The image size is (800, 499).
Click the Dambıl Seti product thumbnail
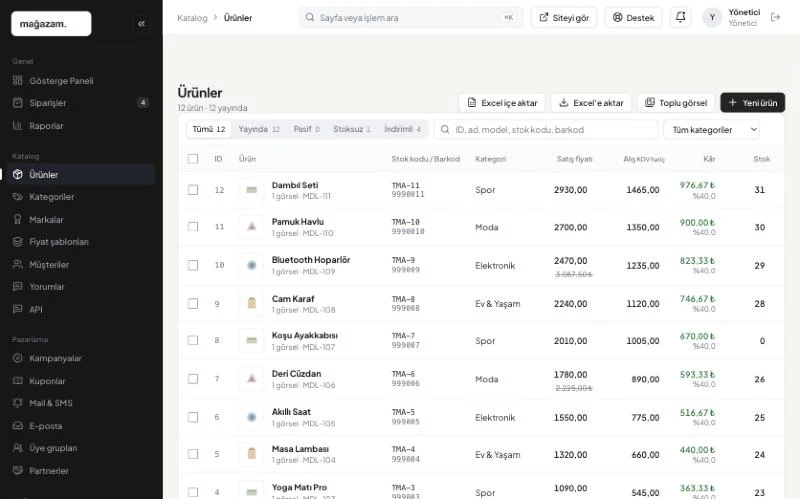tap(252, 190)
